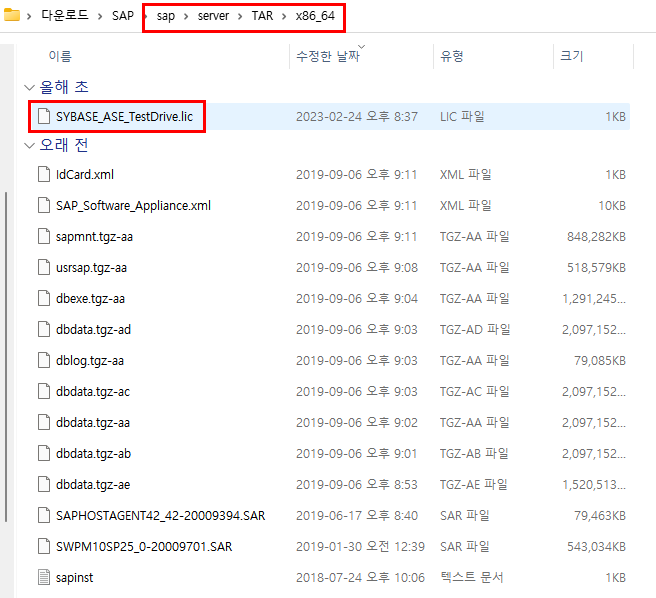Expand the chevron after server breadcrumb
The image size is (656, 598).
(x=240, y=16)
